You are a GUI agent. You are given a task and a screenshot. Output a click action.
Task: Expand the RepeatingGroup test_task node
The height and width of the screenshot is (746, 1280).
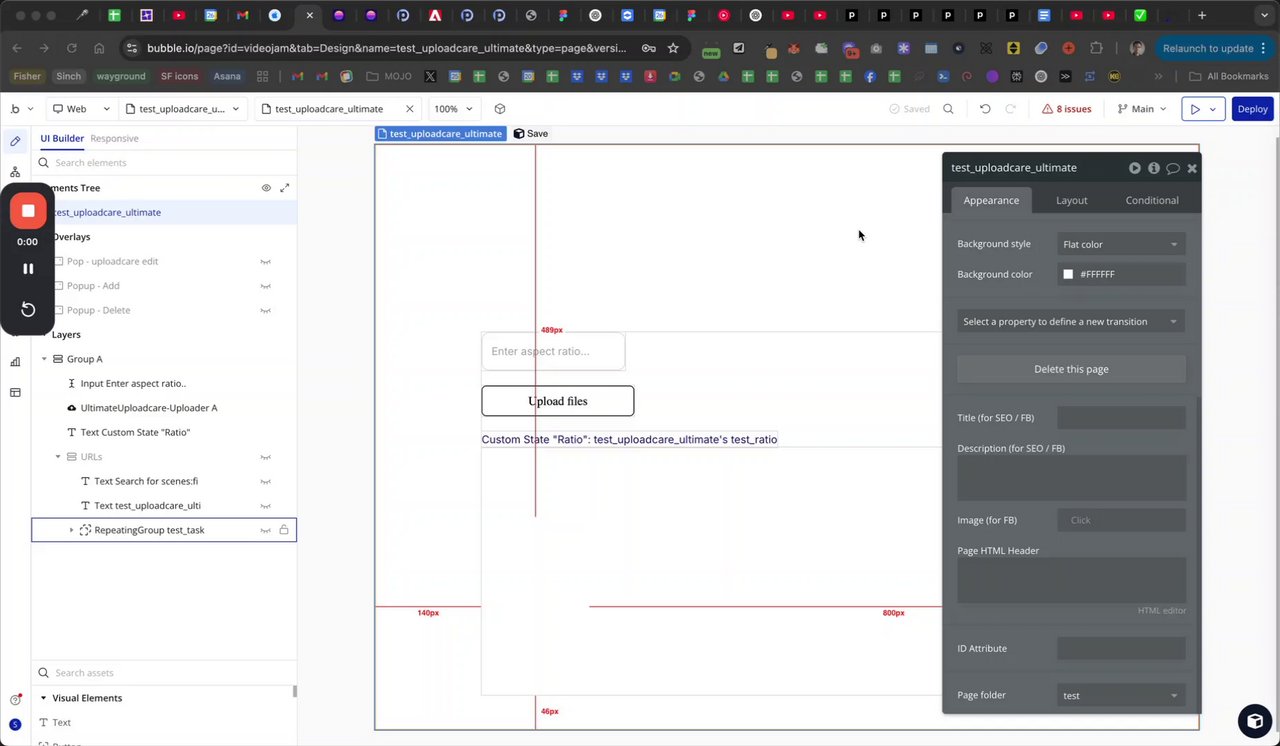coord(71,530)
